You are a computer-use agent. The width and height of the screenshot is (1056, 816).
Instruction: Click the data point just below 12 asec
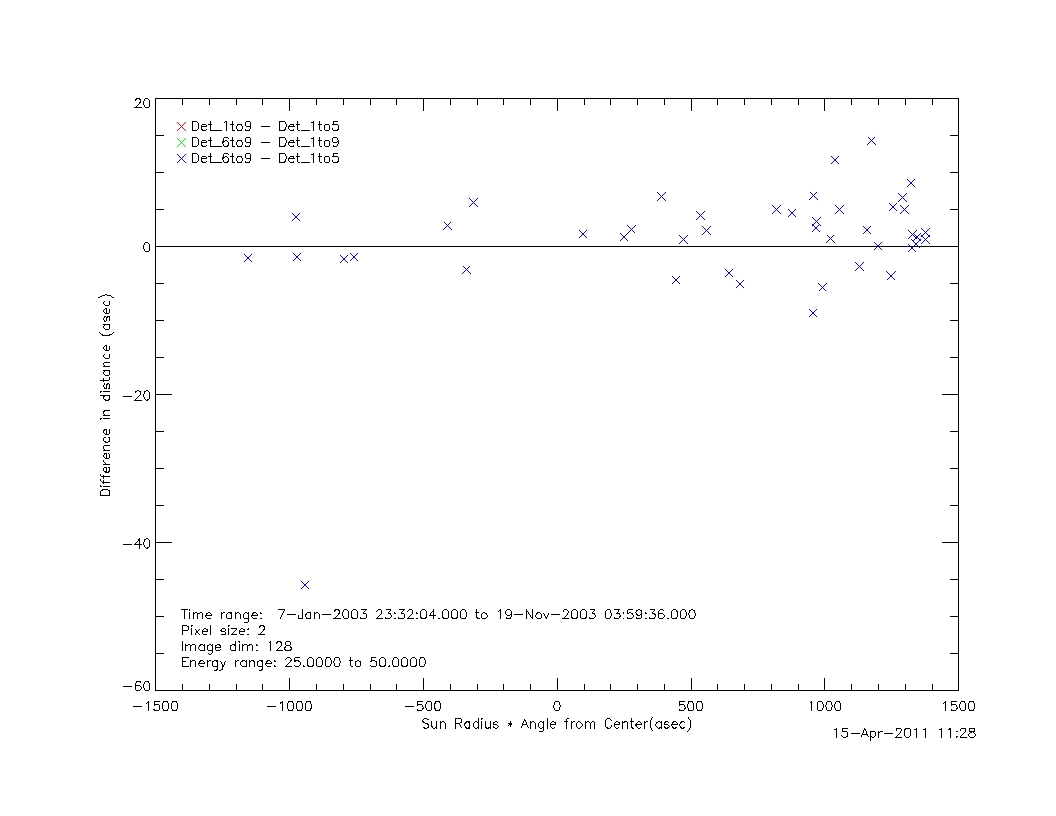(835, 160)
